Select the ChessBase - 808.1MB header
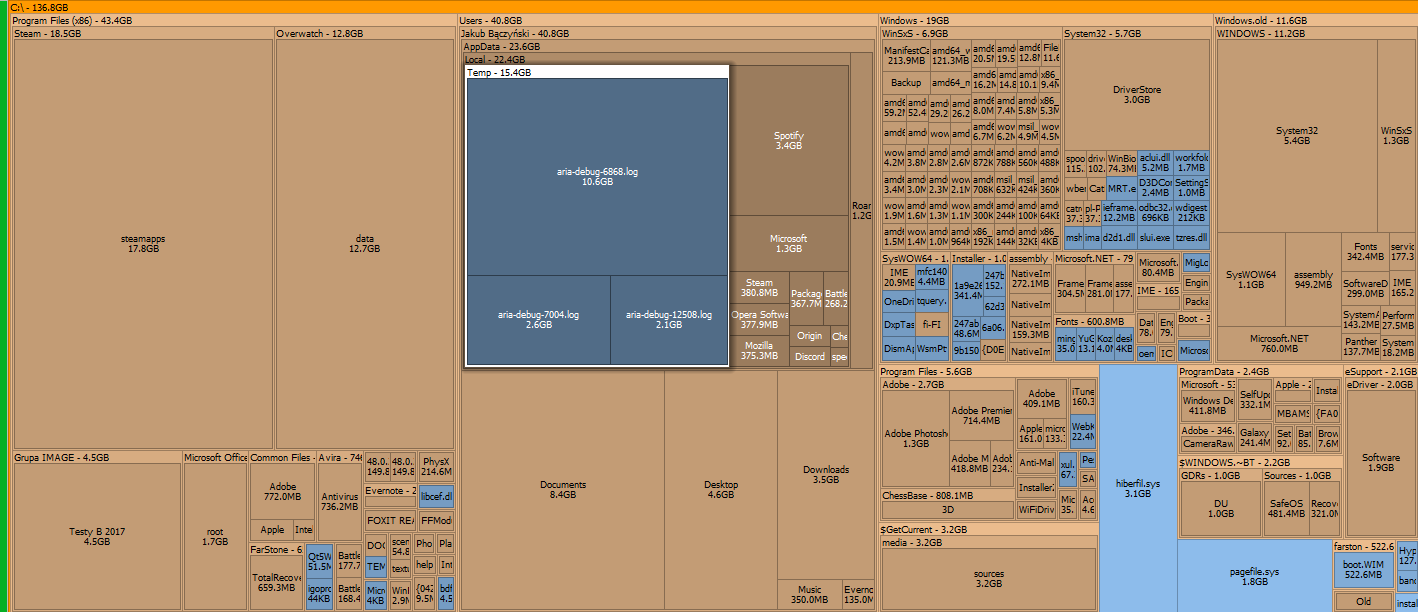 948,495
